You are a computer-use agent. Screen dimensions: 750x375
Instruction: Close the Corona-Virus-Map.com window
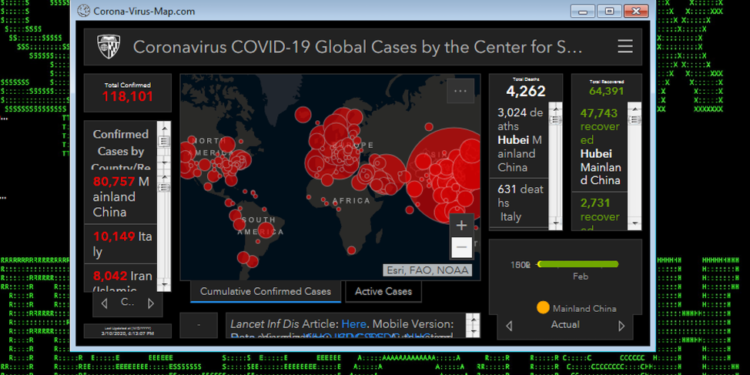[636, 11]
